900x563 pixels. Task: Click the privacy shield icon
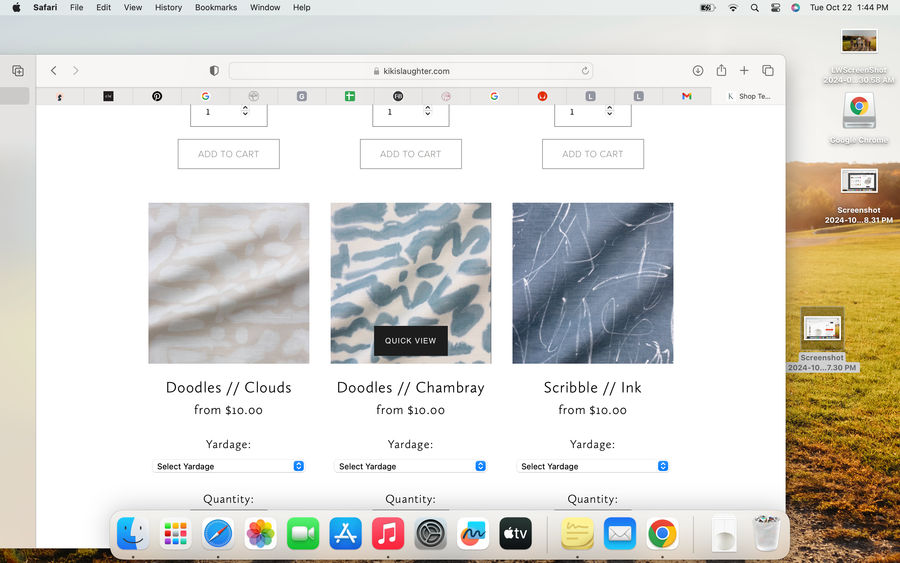click(x=214, y=71)
